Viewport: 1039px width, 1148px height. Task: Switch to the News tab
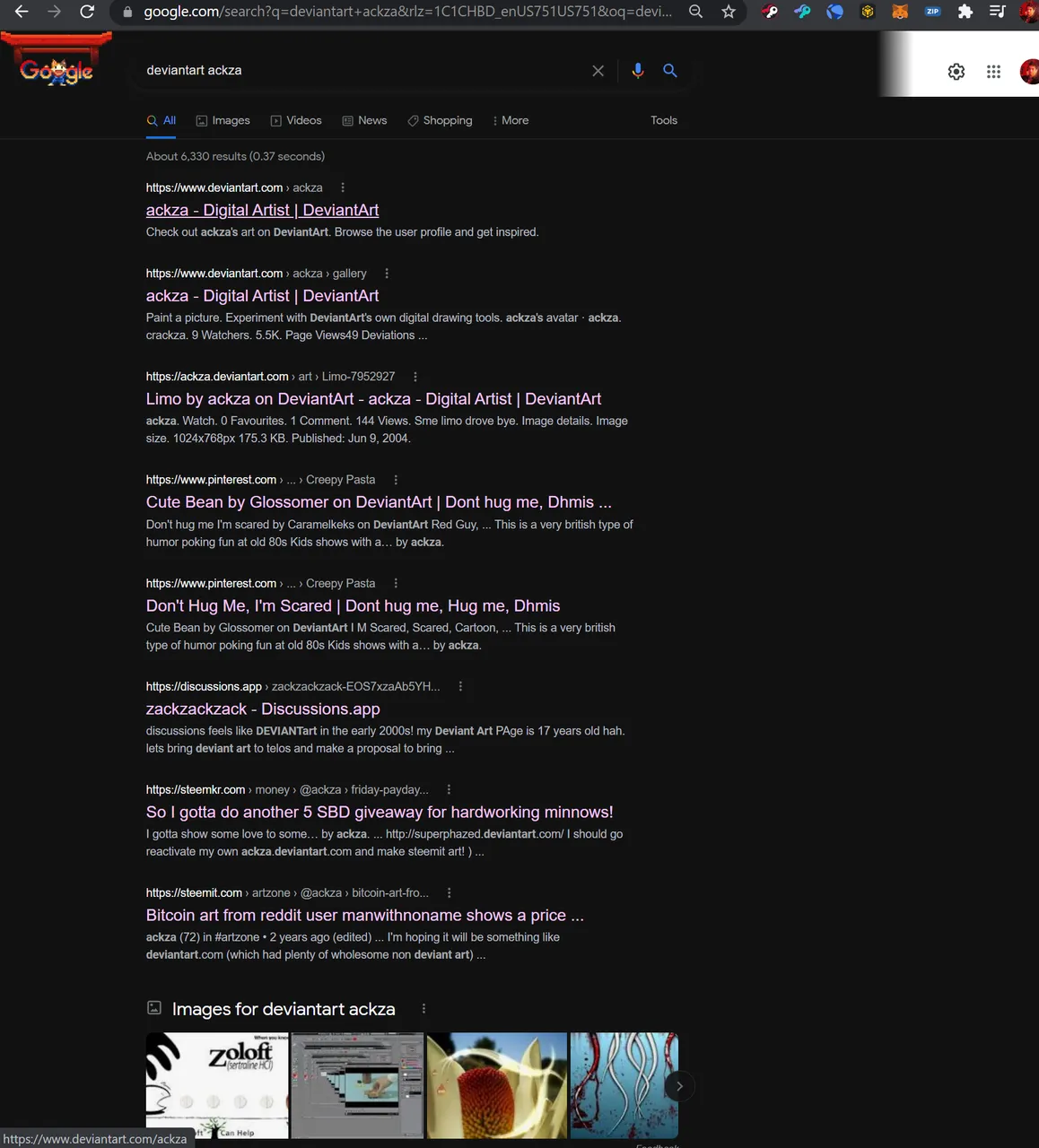(x=364, y=120)
